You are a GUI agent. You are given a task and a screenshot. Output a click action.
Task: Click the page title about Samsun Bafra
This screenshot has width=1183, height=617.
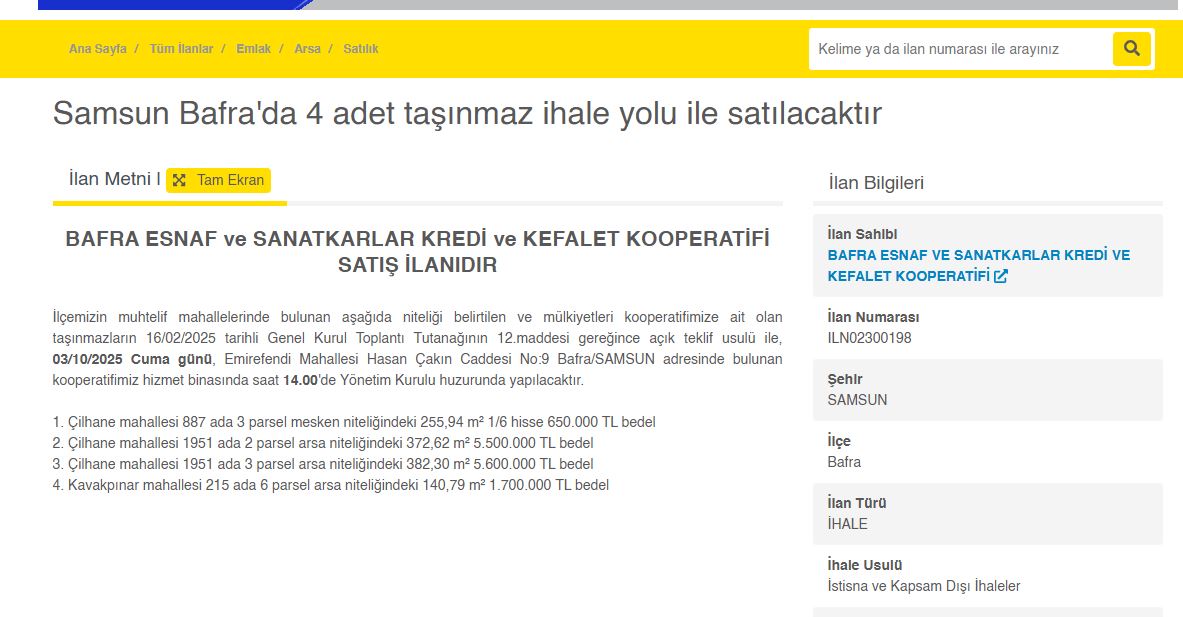click(x=467, y=113)
